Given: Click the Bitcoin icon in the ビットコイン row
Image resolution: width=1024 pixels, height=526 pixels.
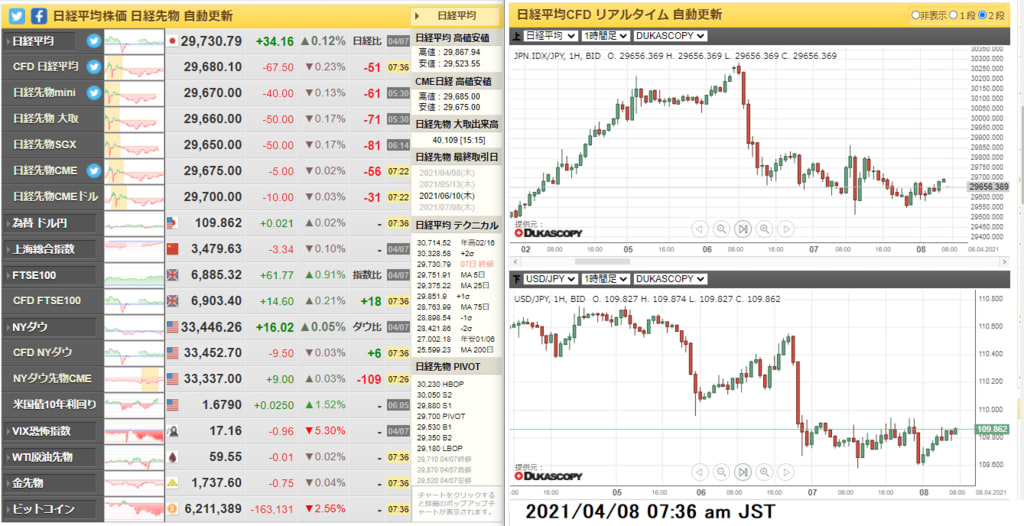Looking at the screenshot, I should tap(172, 509).
